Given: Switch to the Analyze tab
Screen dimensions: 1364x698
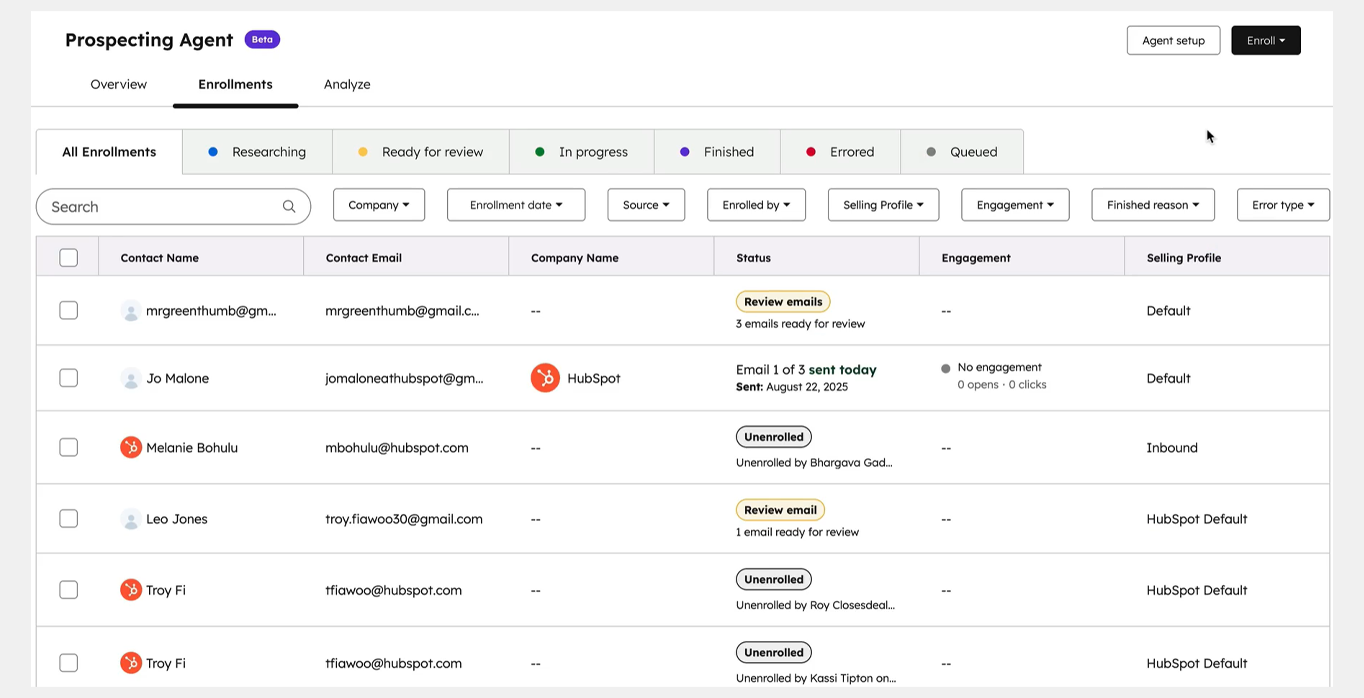Looking at the screenshot, I should pos(347,84).
